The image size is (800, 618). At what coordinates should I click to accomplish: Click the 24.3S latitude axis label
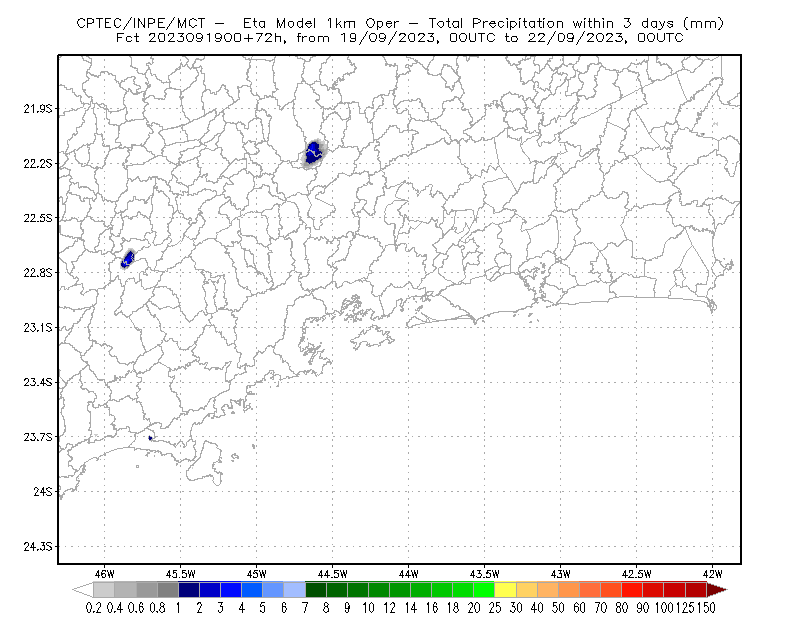[x=38, y=547]
